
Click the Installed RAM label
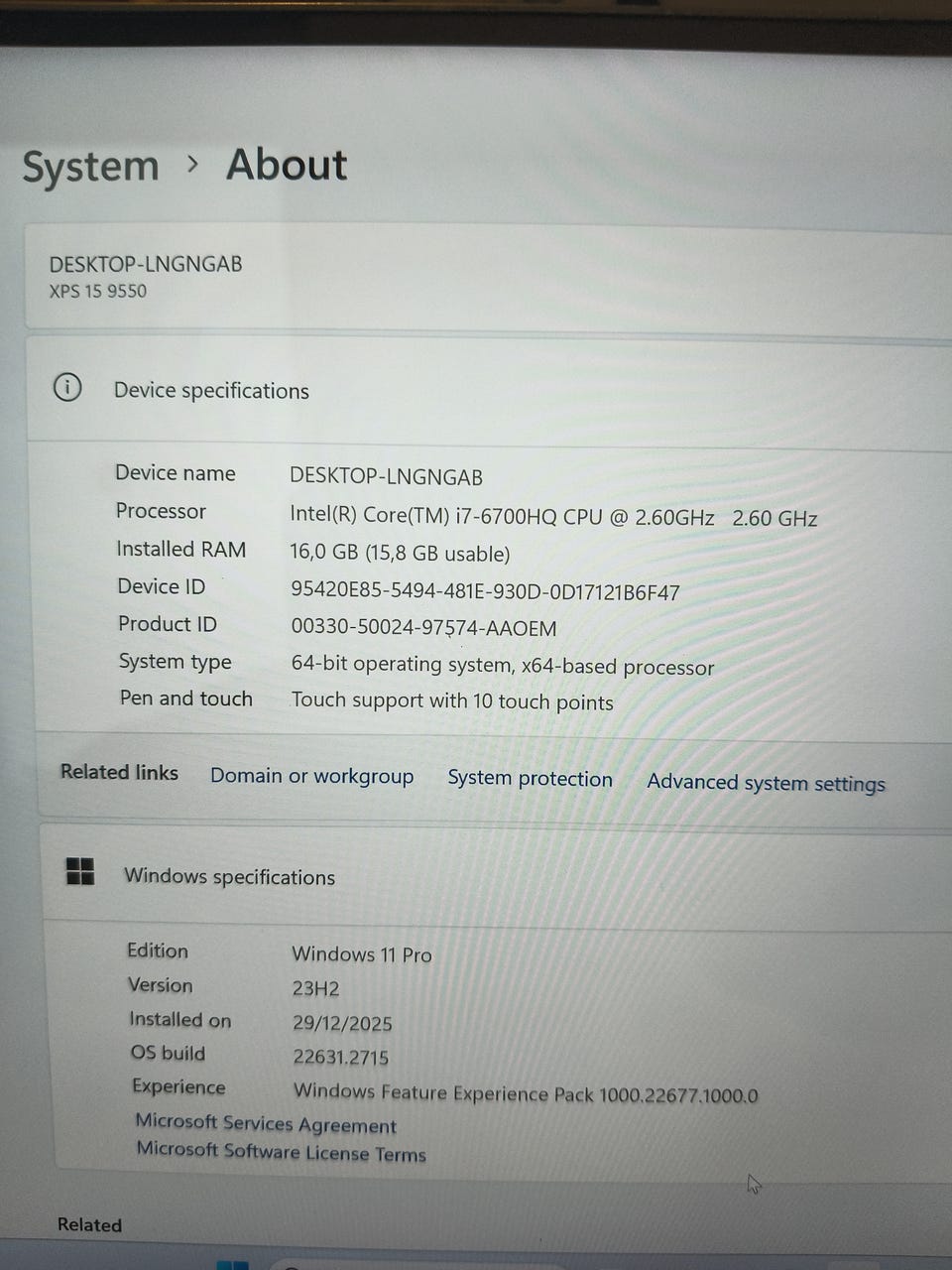[x=180, y=549]
